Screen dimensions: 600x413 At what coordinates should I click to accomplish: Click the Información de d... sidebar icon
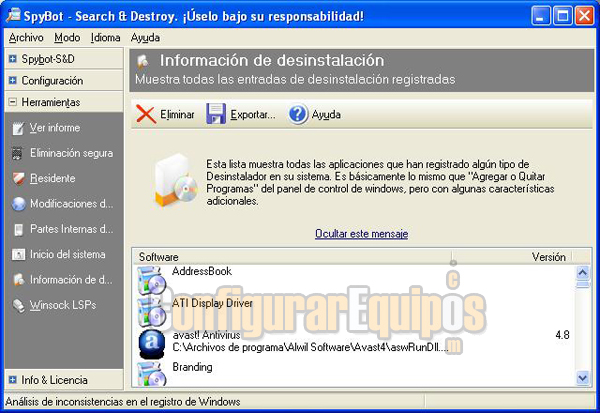pyautogui.click(x=18, y=280)
